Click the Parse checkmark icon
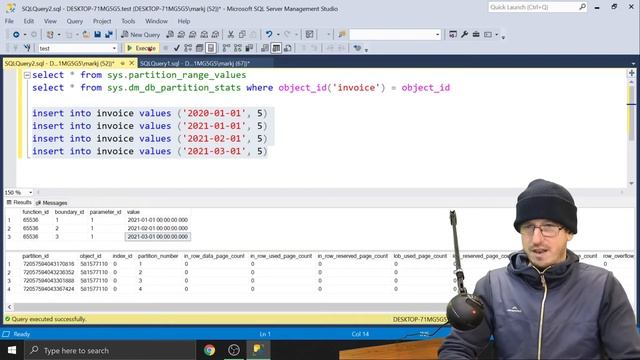640x360 pixels. click(176, 48)
